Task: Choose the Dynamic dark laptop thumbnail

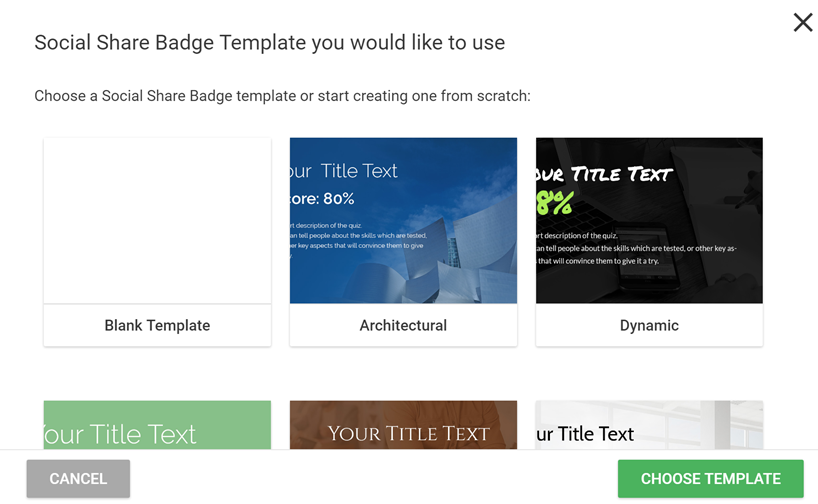Action: pos(649,220)
